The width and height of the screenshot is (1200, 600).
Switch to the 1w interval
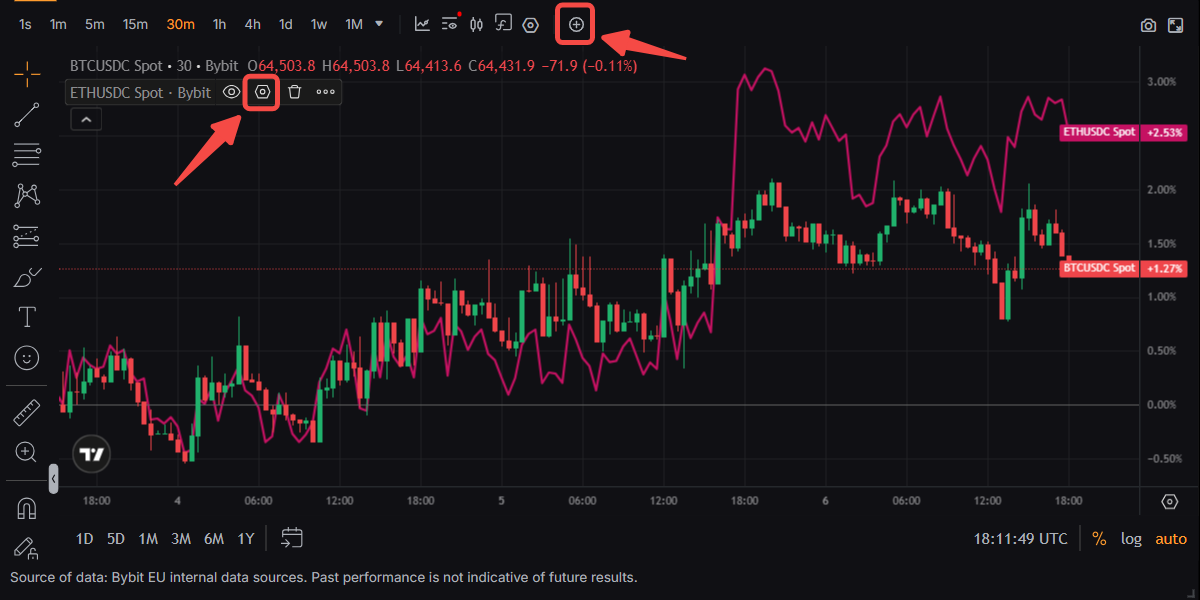tap(318, 24)
